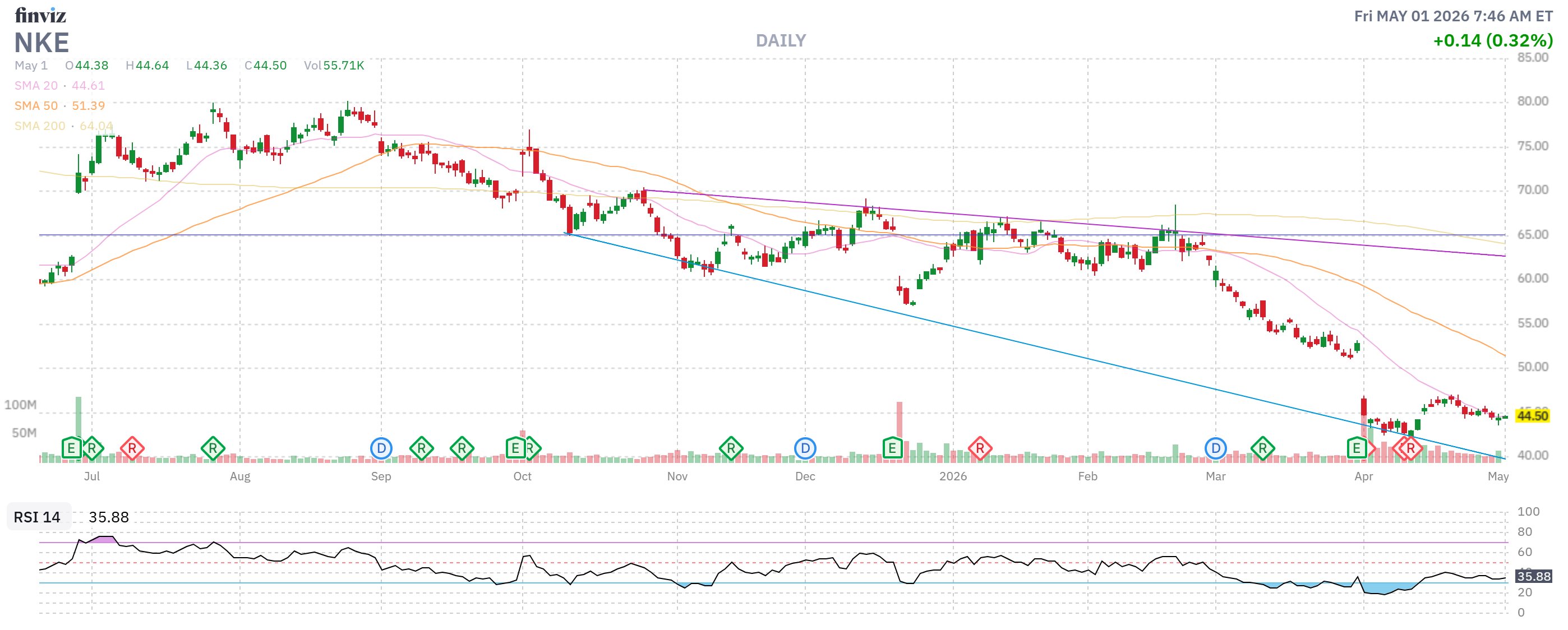Open the red R marker in mid-July
1568x630 pixels.
pos(132,449)
